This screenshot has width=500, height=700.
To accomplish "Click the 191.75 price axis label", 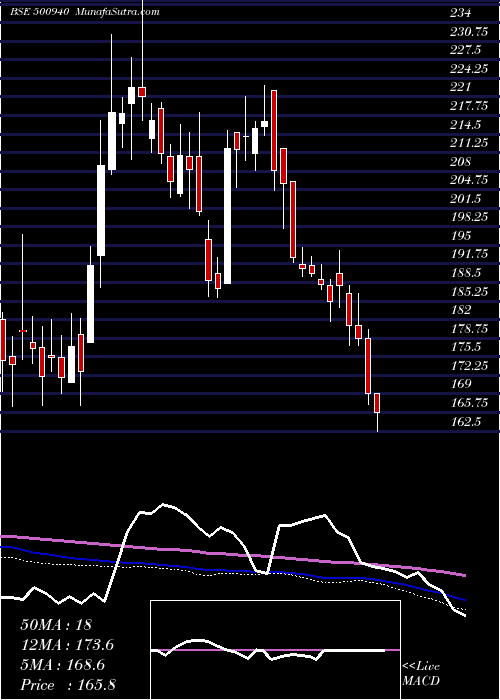I will click(468, 254).
